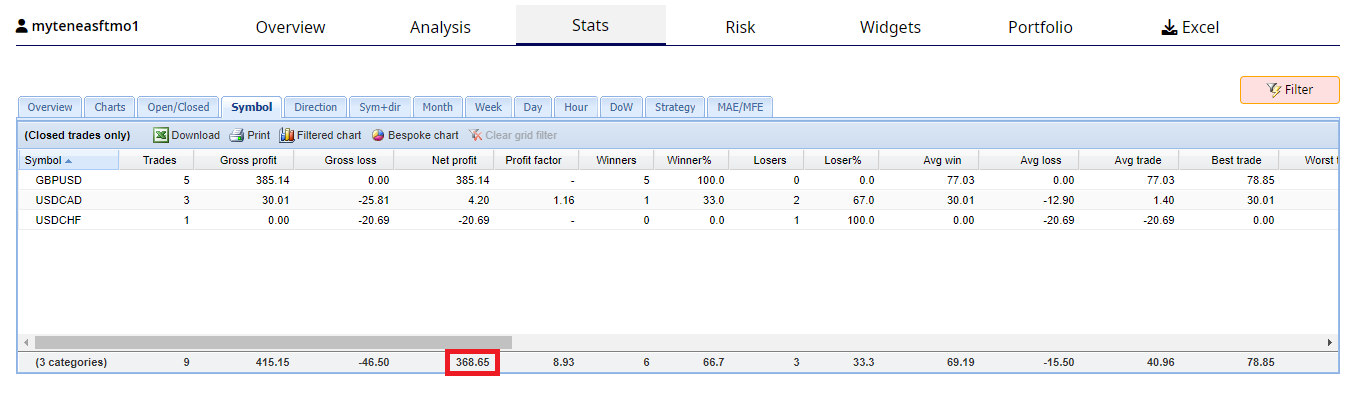Switch to the Overview sub-tab
The image size is (1358, 393).
click(x=50, y=107)
